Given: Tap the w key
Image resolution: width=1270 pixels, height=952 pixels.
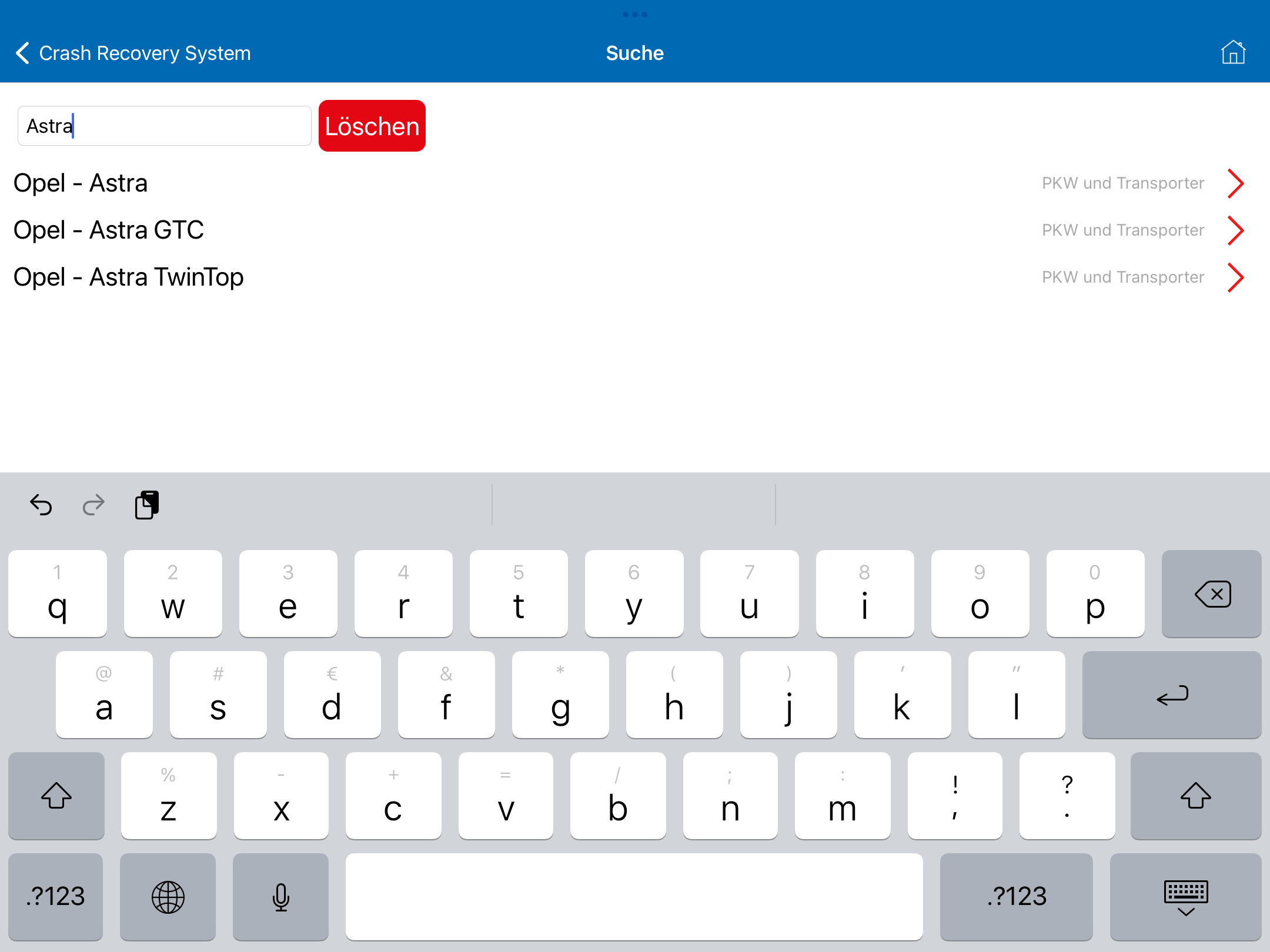Looking at the screenshot, I should [x=173, y=594].
